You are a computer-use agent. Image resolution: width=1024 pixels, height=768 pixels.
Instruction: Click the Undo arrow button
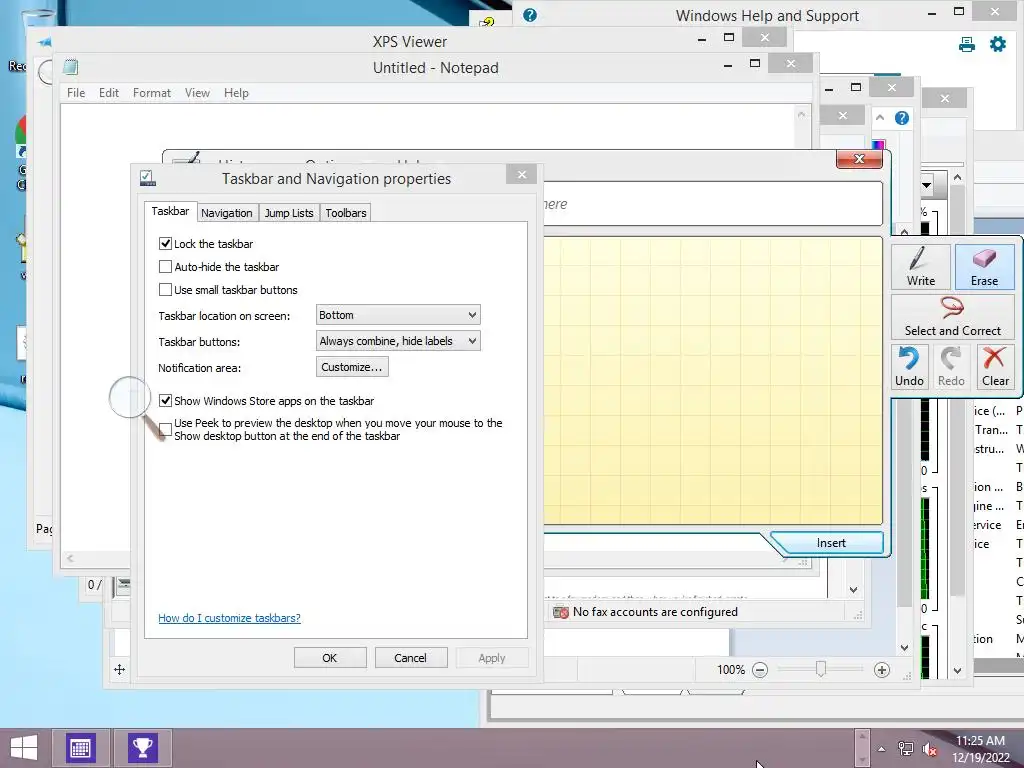909,367
